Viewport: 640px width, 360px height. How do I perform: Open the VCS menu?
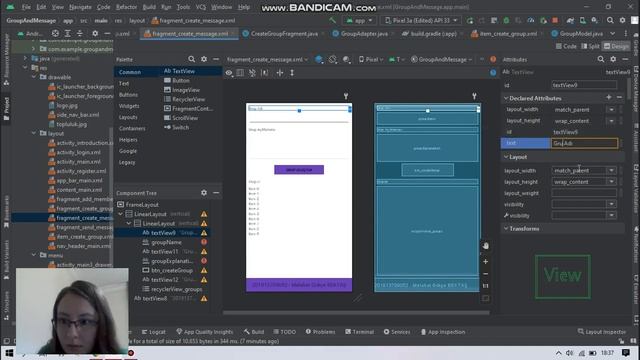click(200, 7)
